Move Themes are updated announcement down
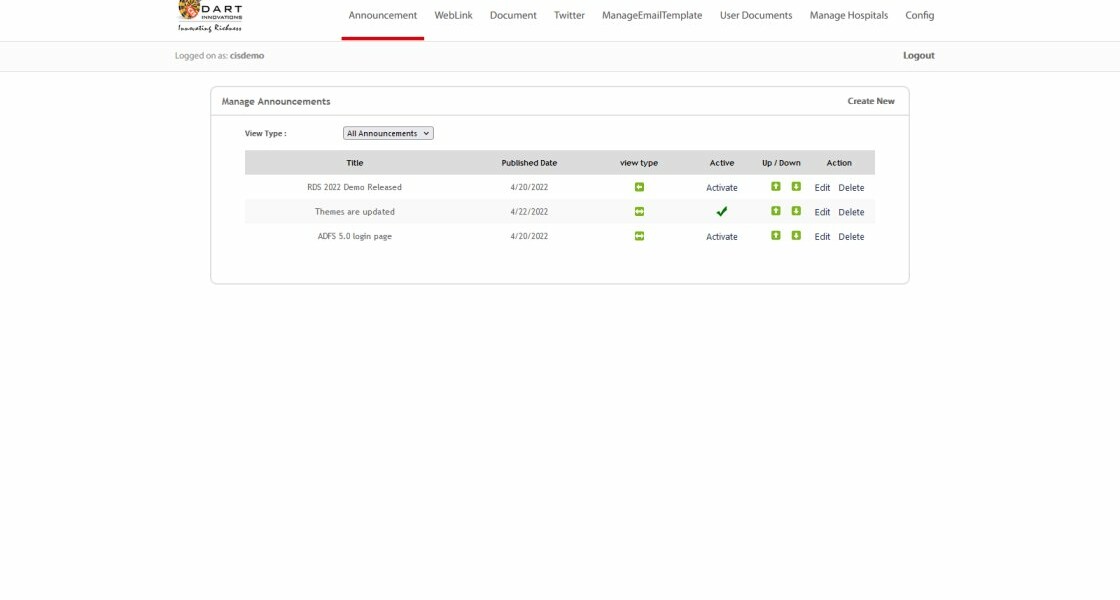 point(796,211)
